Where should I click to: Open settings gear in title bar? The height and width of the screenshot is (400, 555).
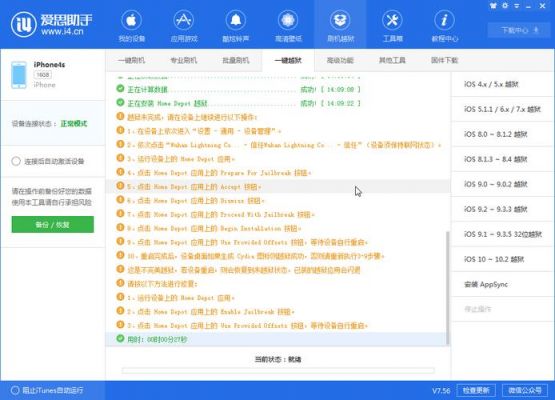[505, 6]
